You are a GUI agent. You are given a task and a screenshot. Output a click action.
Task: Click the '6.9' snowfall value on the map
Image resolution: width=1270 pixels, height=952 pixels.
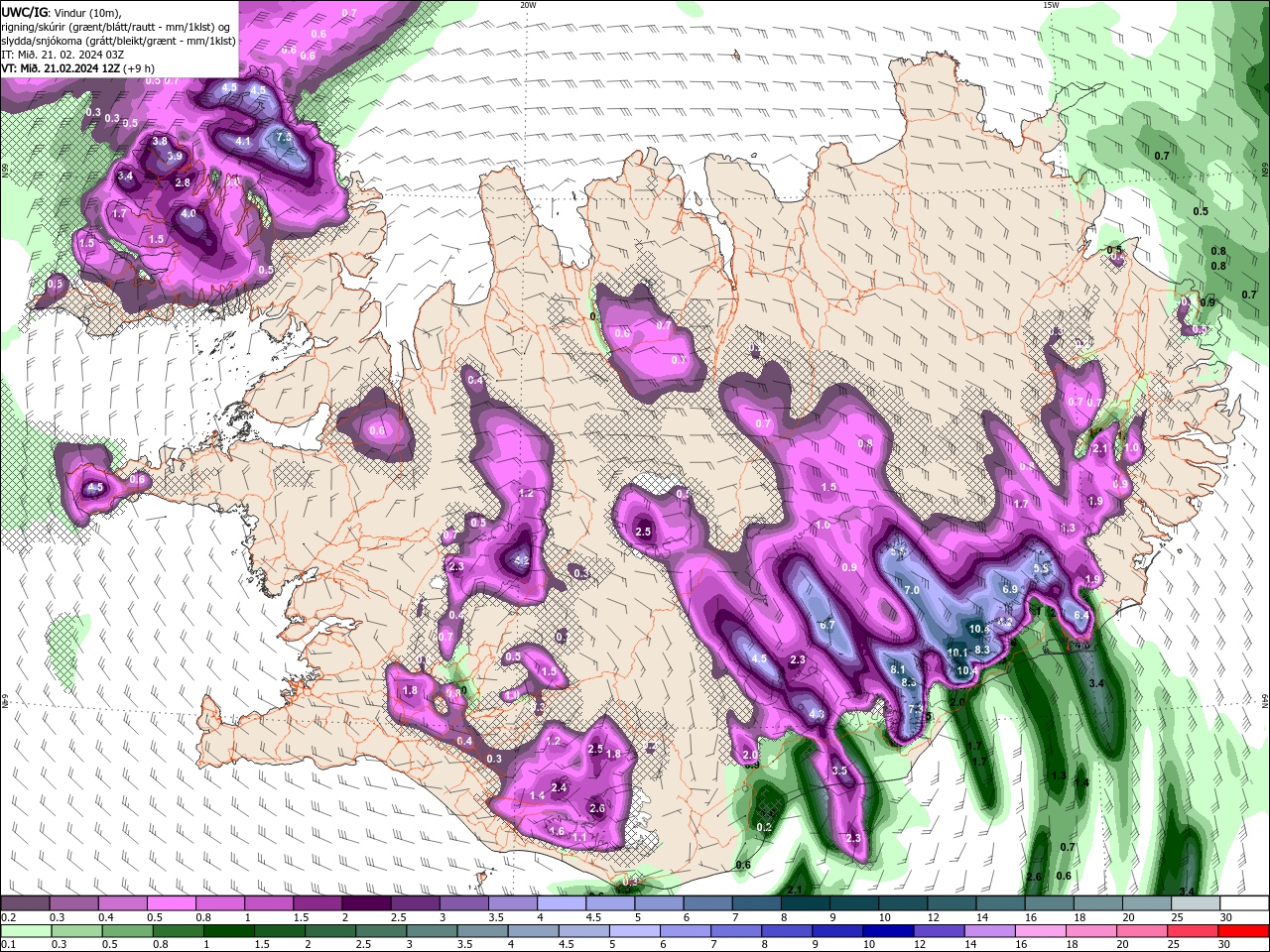pyautogui.click(x=1010, y=589)
